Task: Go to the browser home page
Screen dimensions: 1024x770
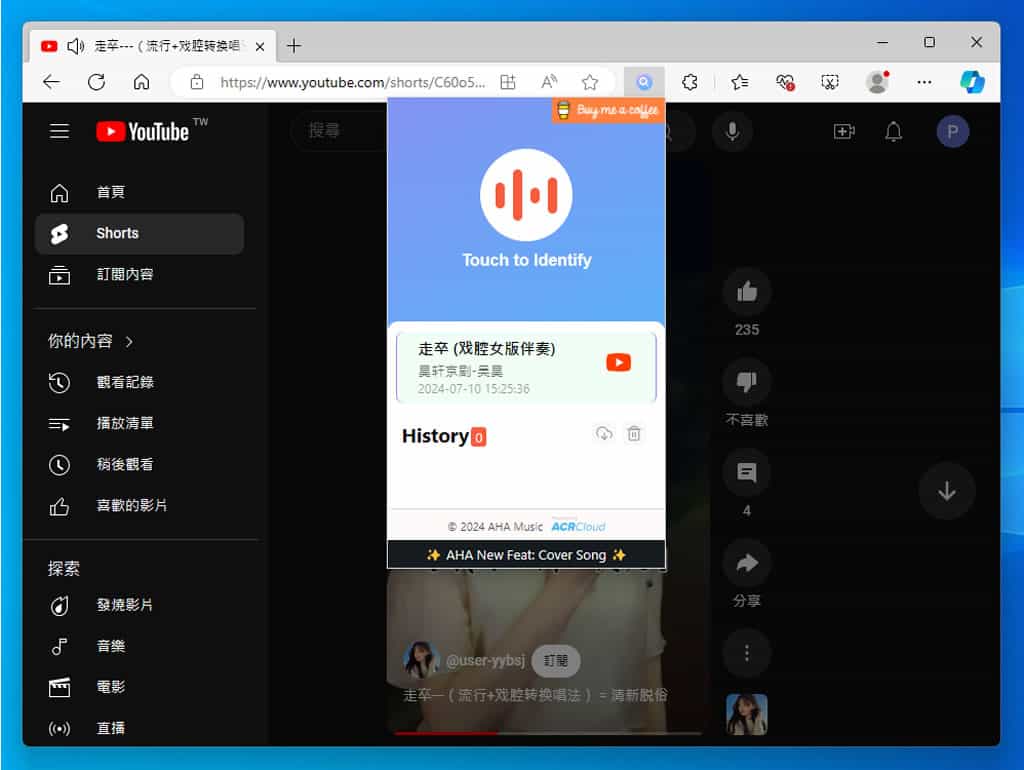Action: (x=141, y=82)
